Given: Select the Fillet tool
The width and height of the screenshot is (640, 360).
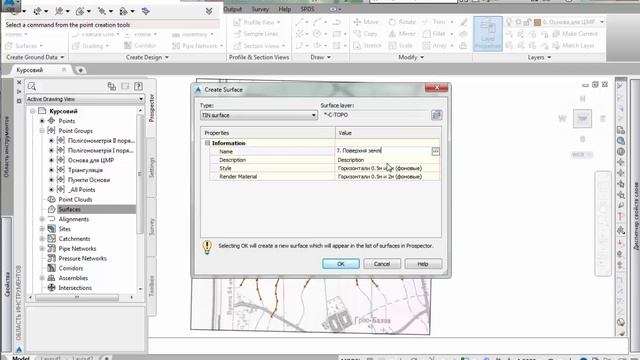Looking at the screenshot, I should 434,34.
